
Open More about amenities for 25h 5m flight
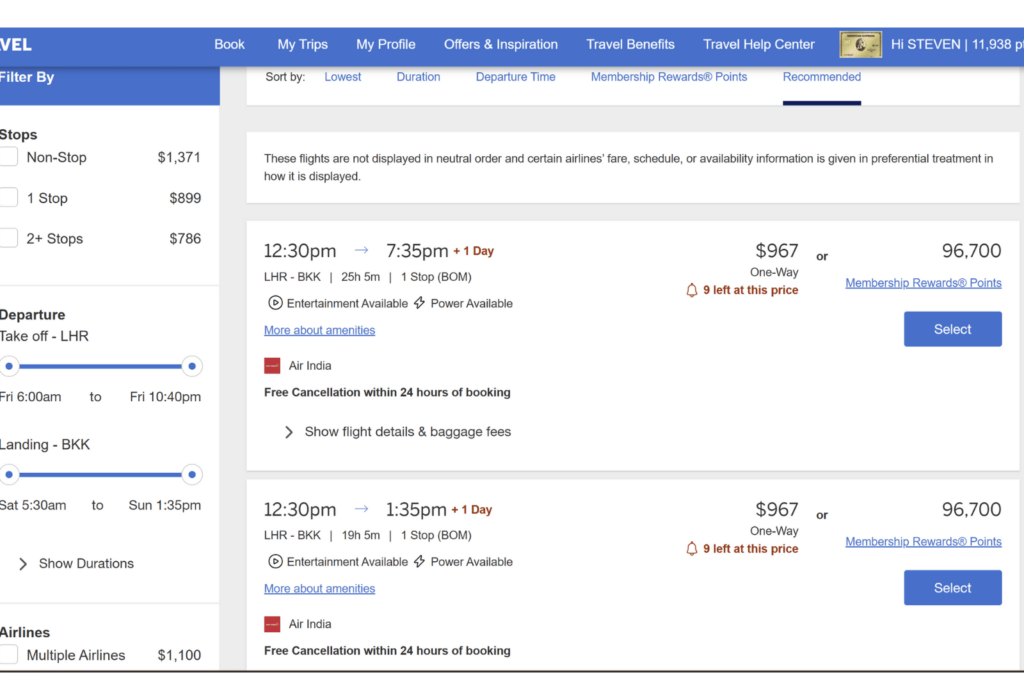click(319, 330)
